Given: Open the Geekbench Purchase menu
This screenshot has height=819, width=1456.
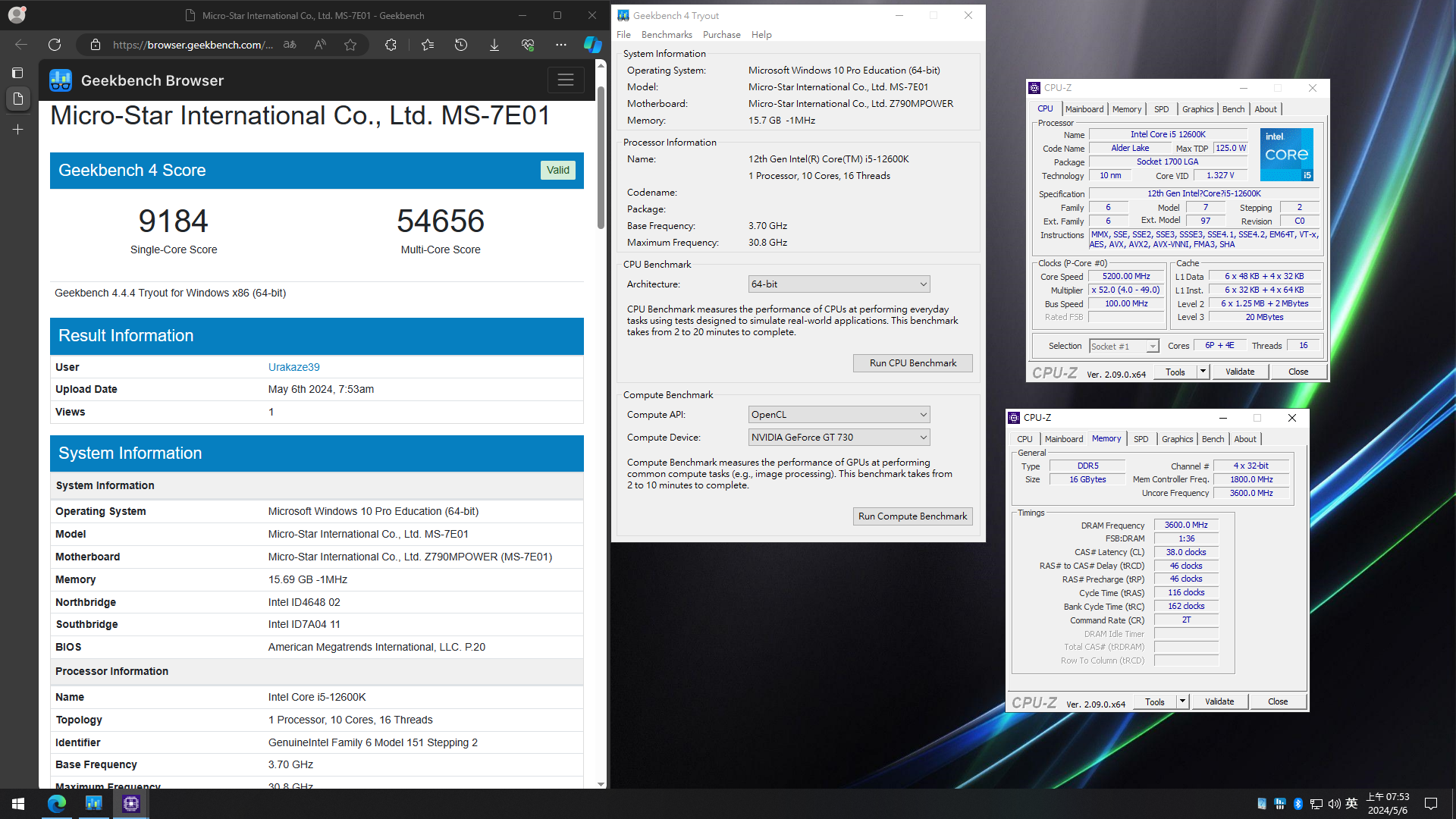Looking at the screenshot, I should (721, 35).
